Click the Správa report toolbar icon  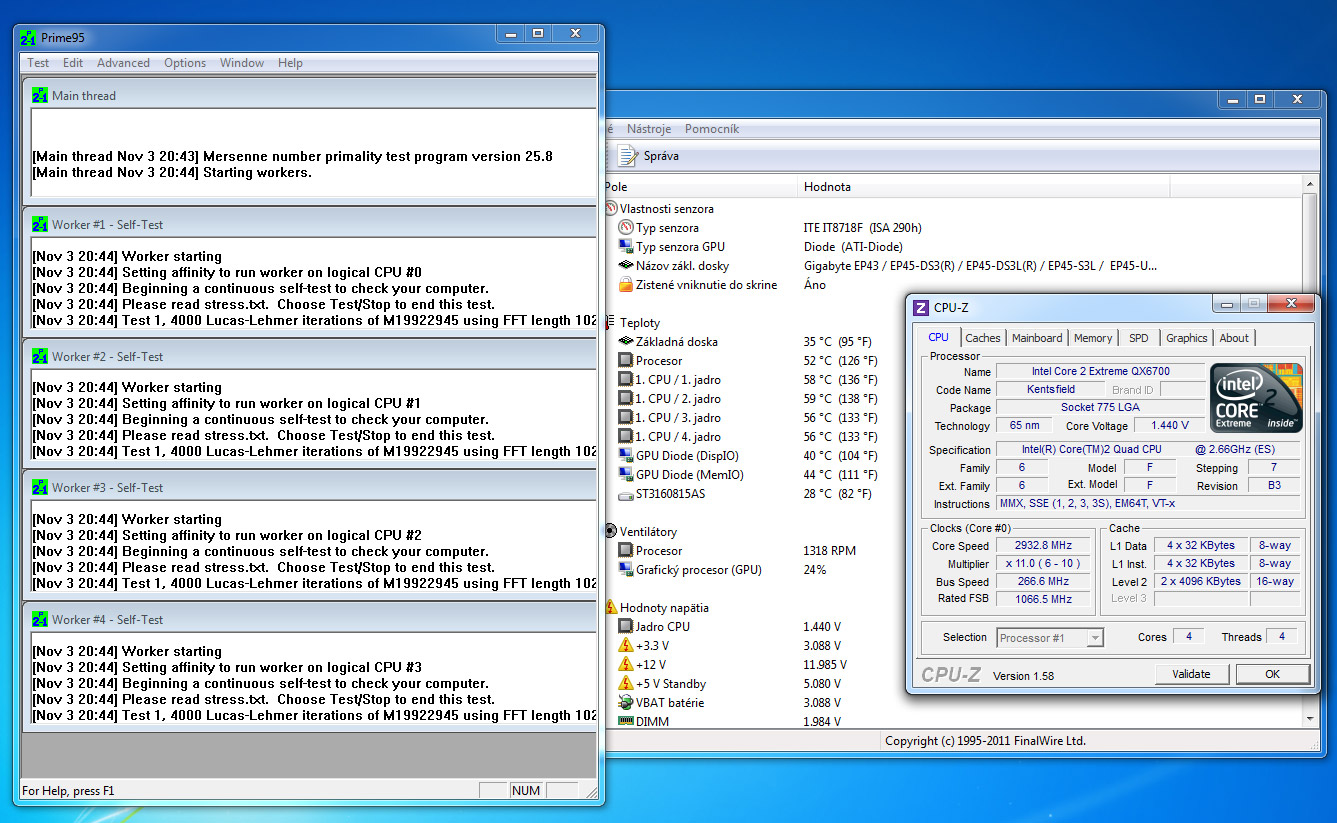627,156
